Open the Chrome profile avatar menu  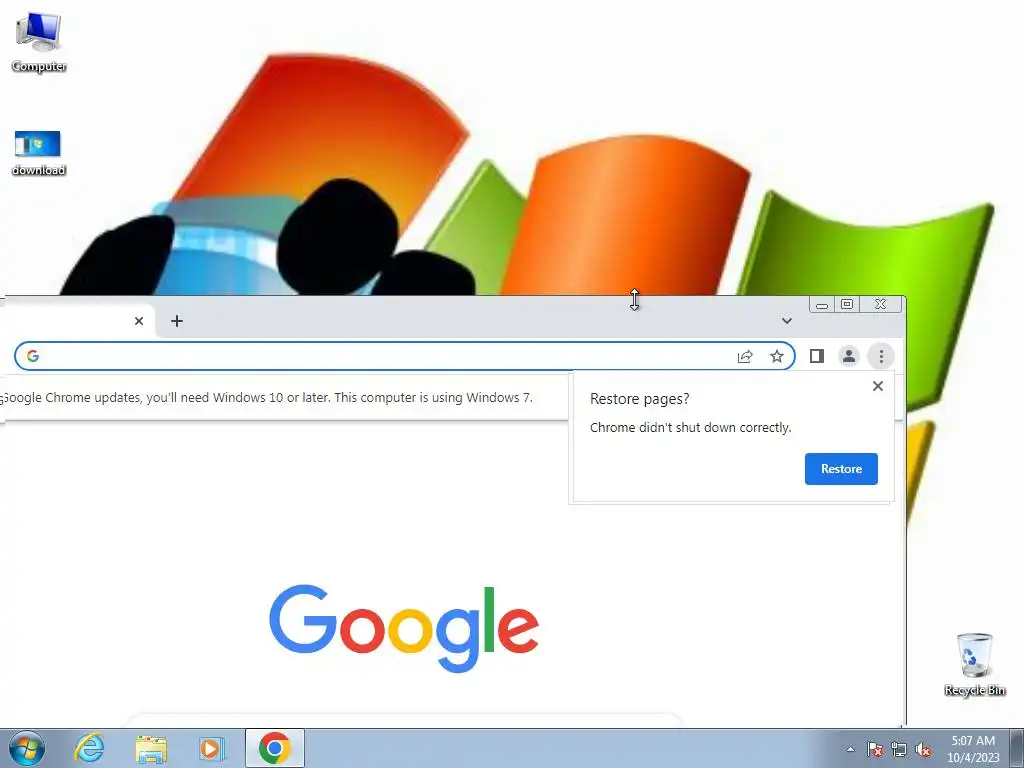pos(848,356)
